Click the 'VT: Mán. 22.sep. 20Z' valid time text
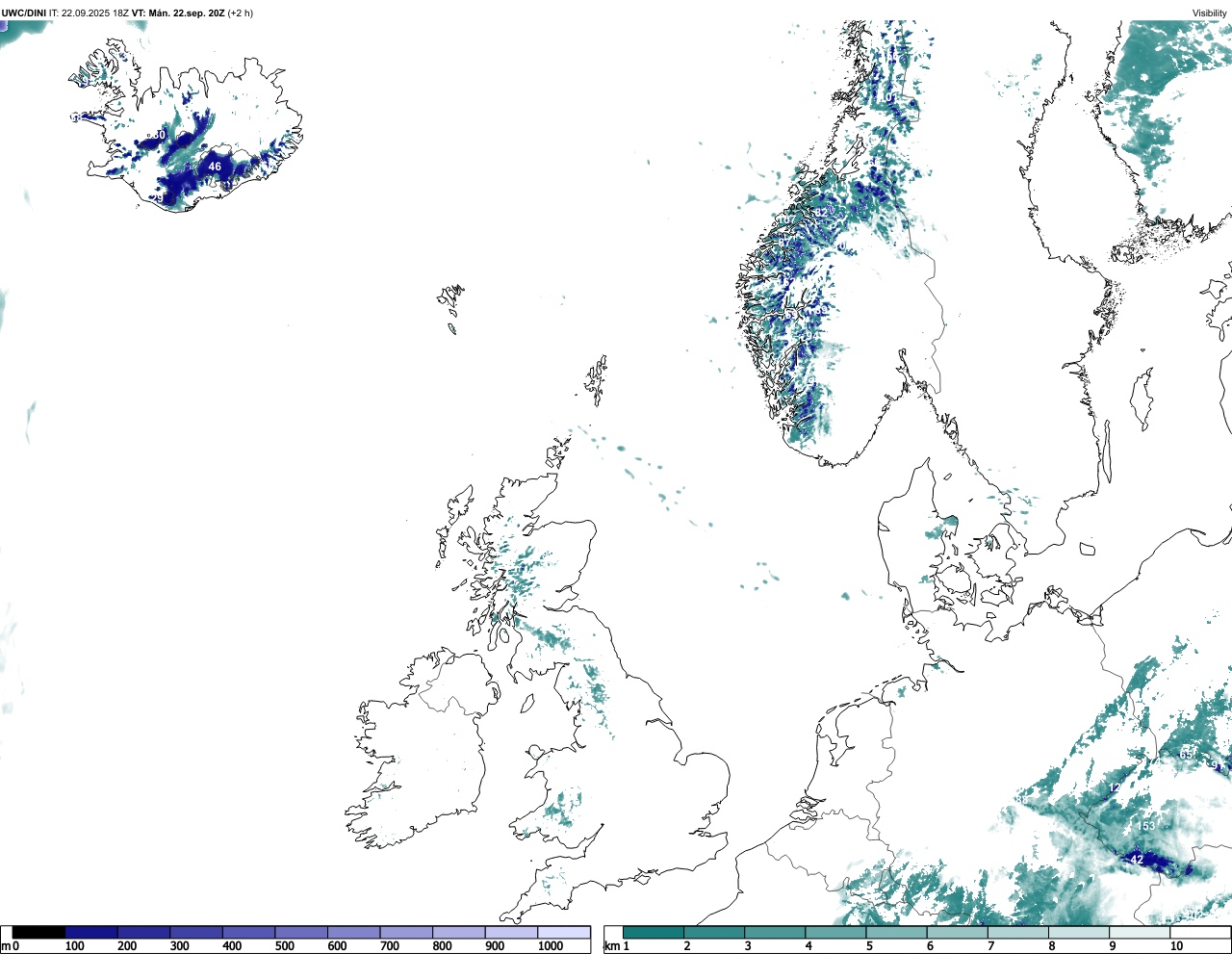Image resolution: width=1232 pixels, height=954 pixels. click(178, 13)
